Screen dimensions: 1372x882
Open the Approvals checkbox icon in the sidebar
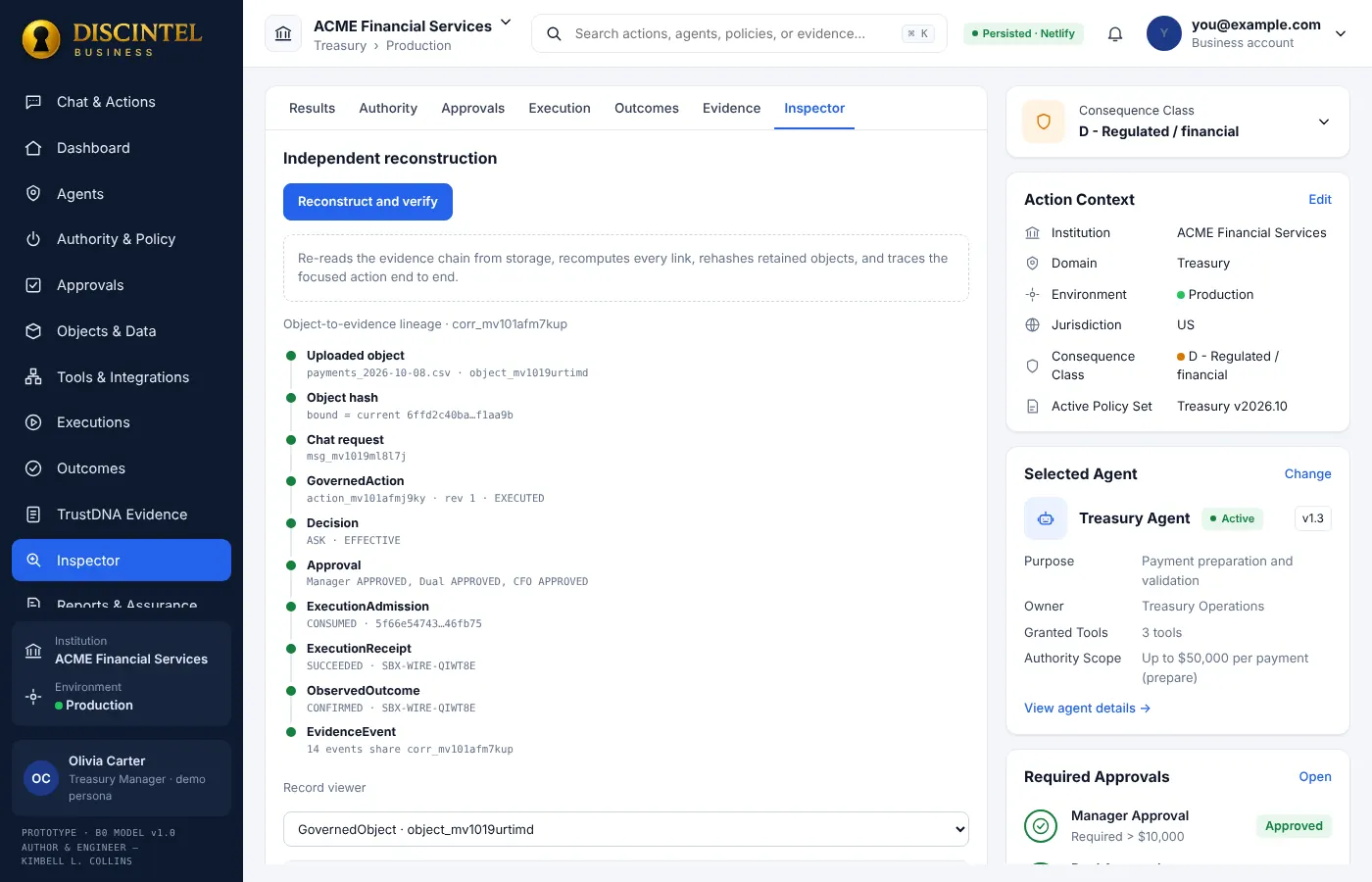[33, 285]
